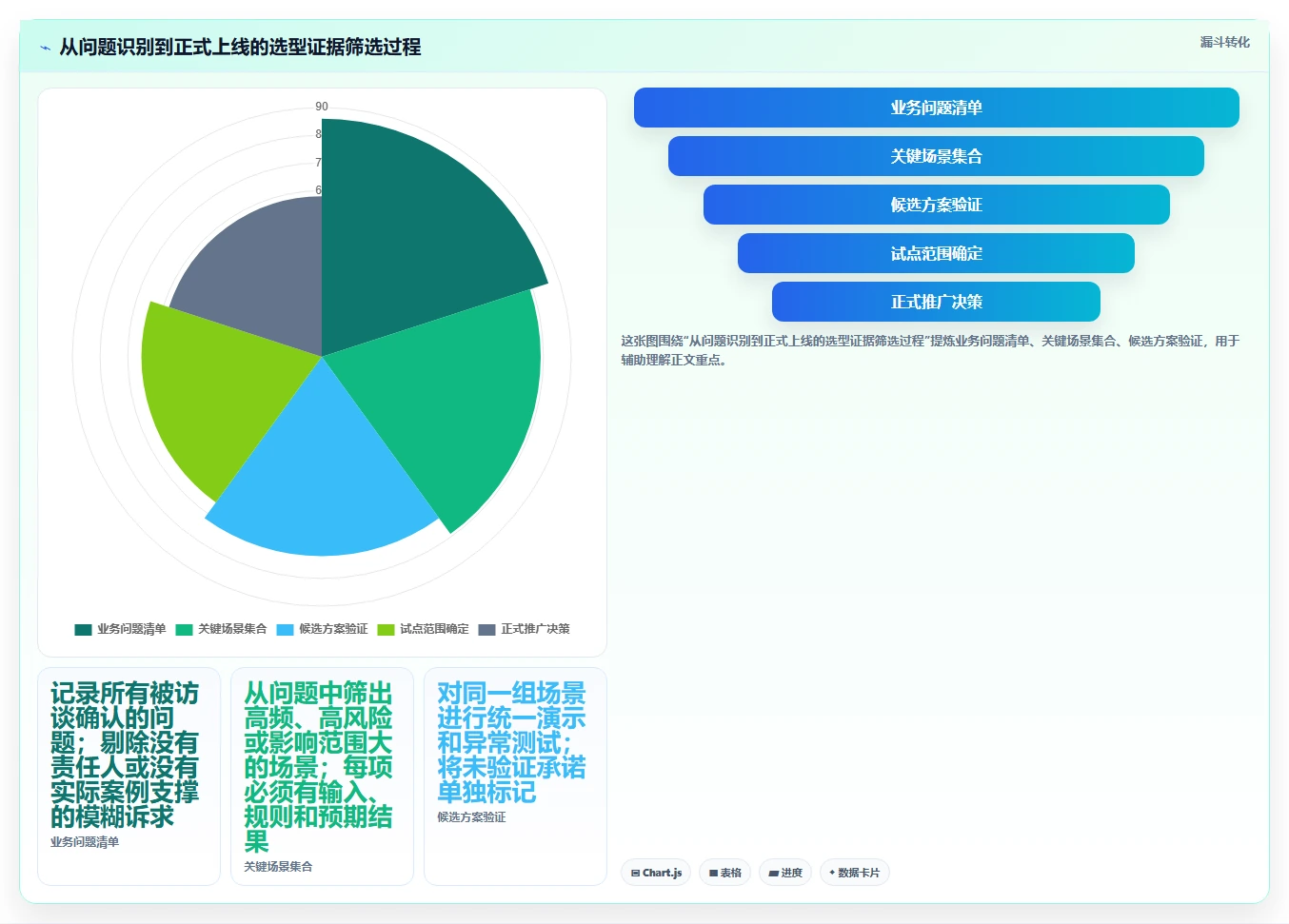Click the 数据卡片 tag
Image resolution: width=1289 pixels, height=924 pixels.
855,873
